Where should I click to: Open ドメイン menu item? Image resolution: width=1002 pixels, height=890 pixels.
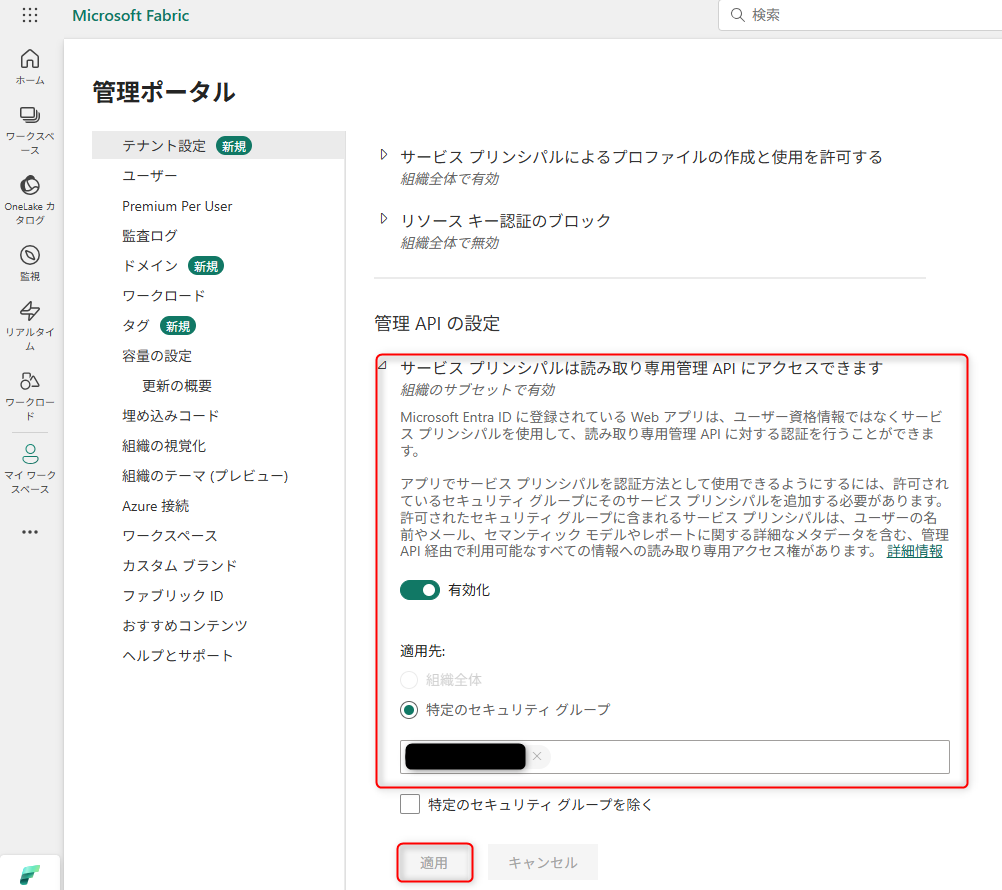[150, 266]
